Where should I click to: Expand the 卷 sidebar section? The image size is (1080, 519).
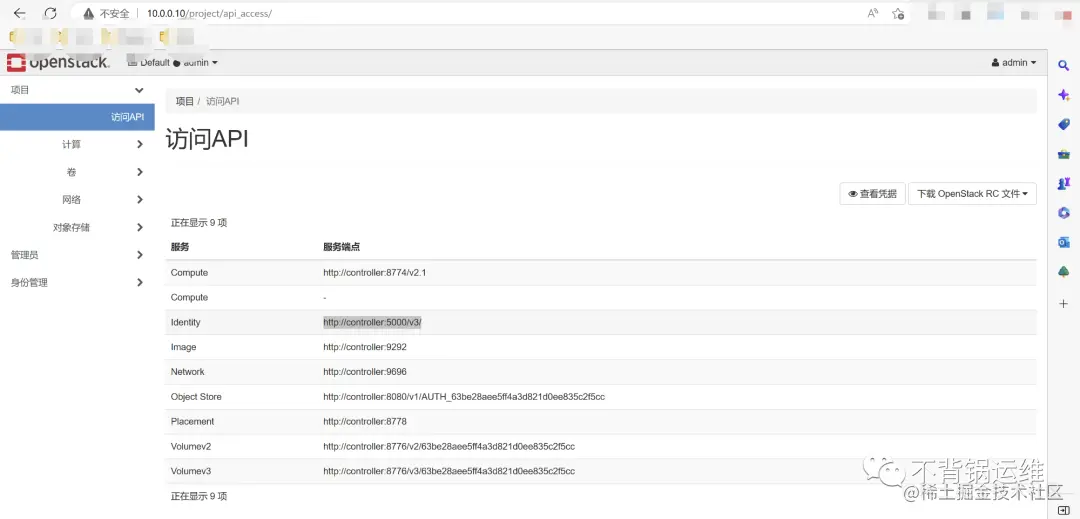click(x=77, y=172)
